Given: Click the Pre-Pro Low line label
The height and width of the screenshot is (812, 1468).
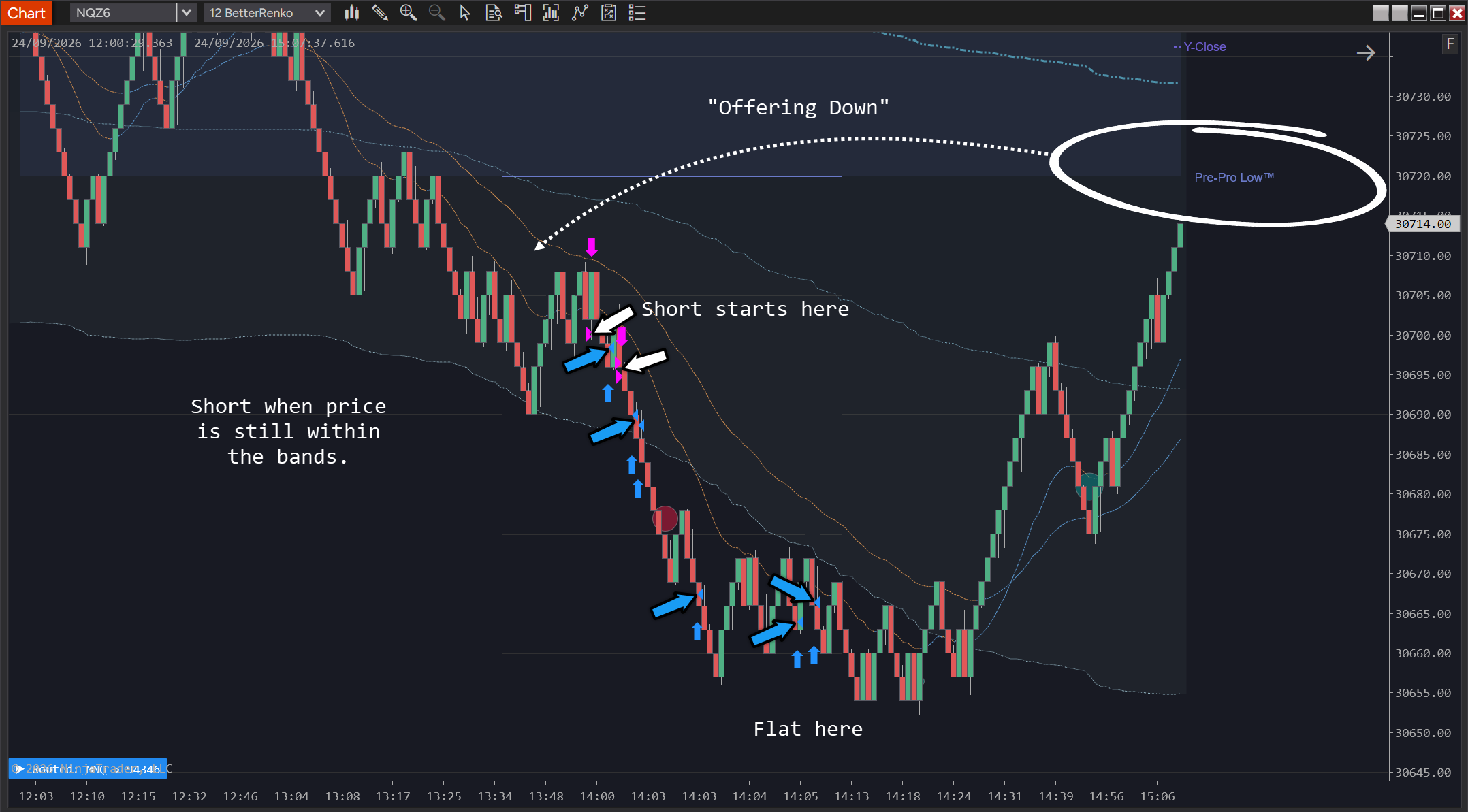Looking at the screenshot, I should (x=1234, y=178).
